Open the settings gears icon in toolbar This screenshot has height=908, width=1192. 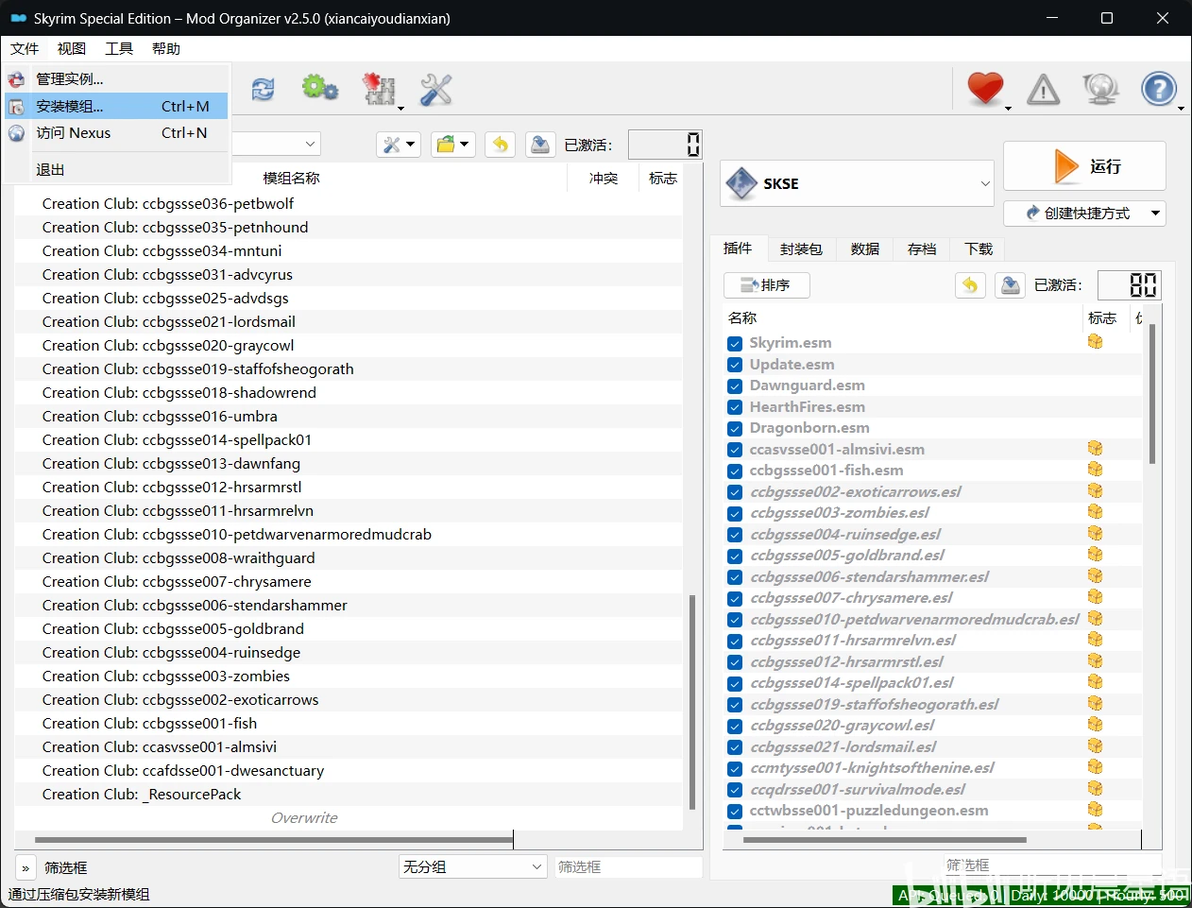click(x=319, y=88)
